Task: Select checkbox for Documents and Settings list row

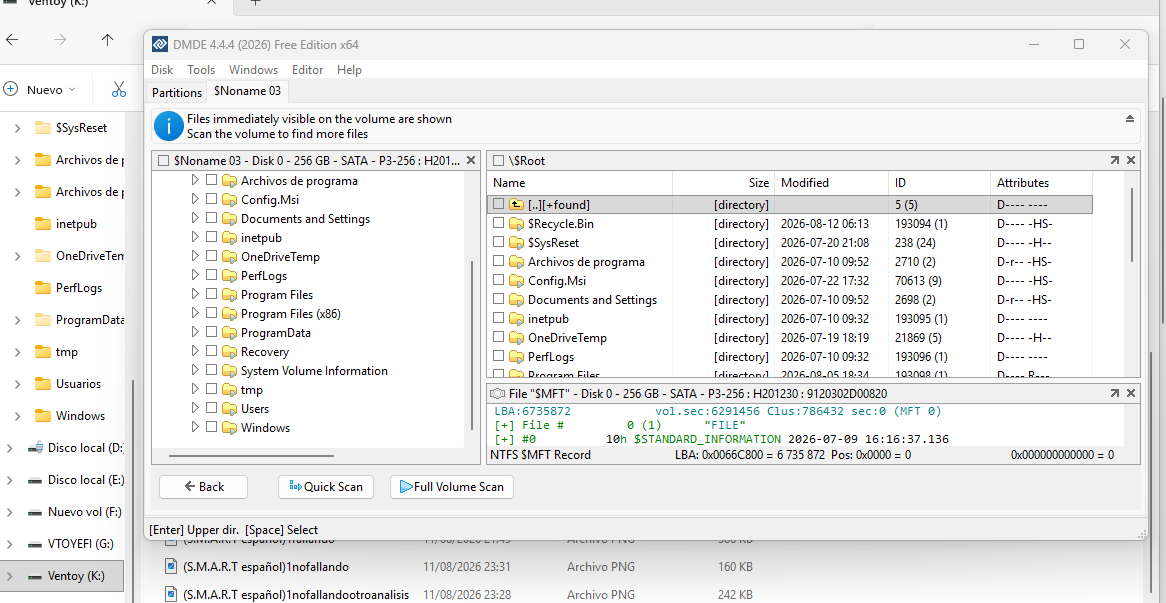Action: (498, 300)
